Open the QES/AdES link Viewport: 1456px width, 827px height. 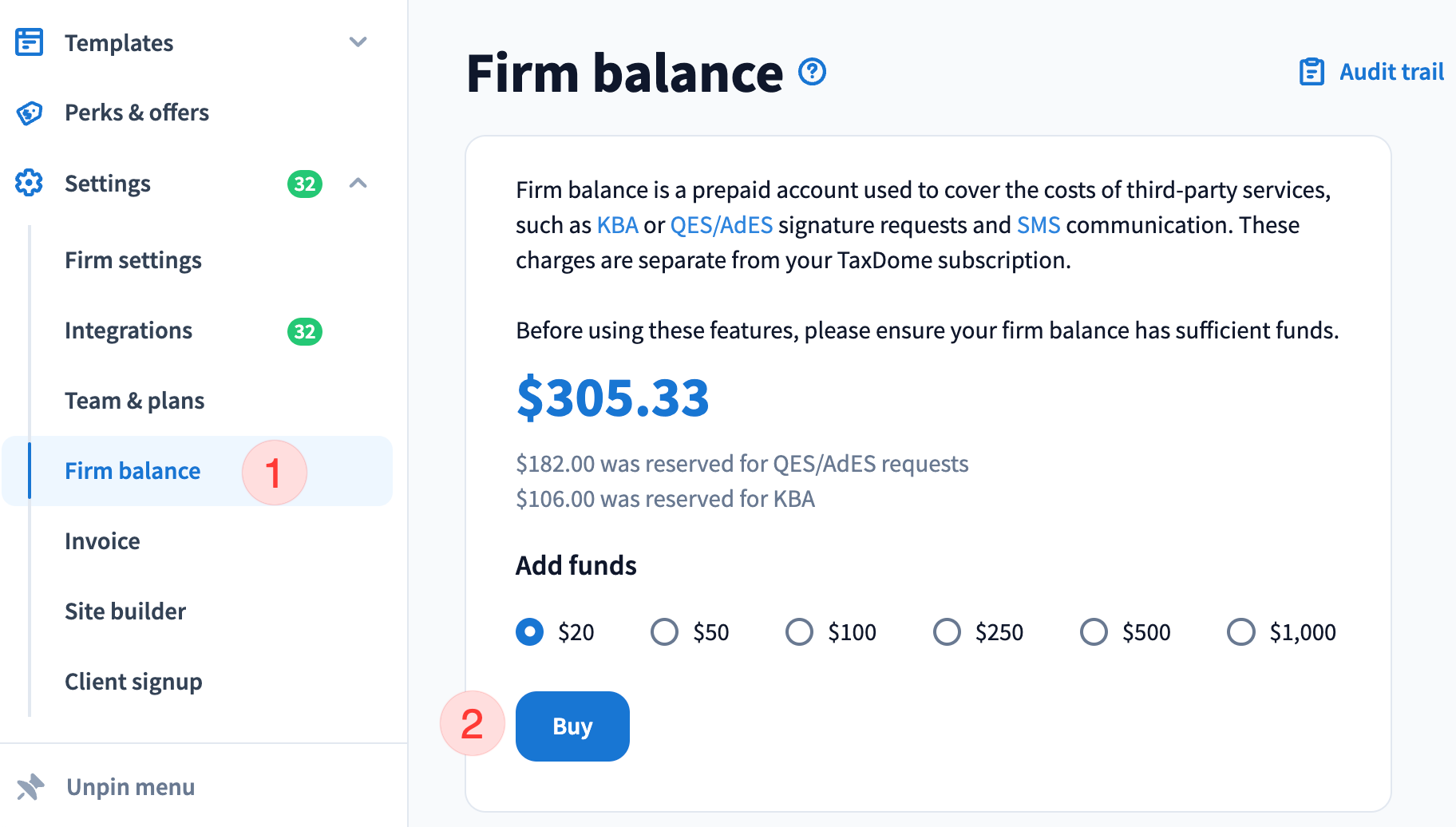(721, 225)
